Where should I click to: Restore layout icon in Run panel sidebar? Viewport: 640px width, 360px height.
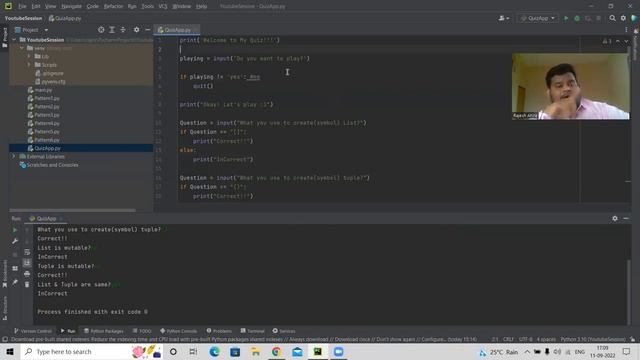[15, 269]
